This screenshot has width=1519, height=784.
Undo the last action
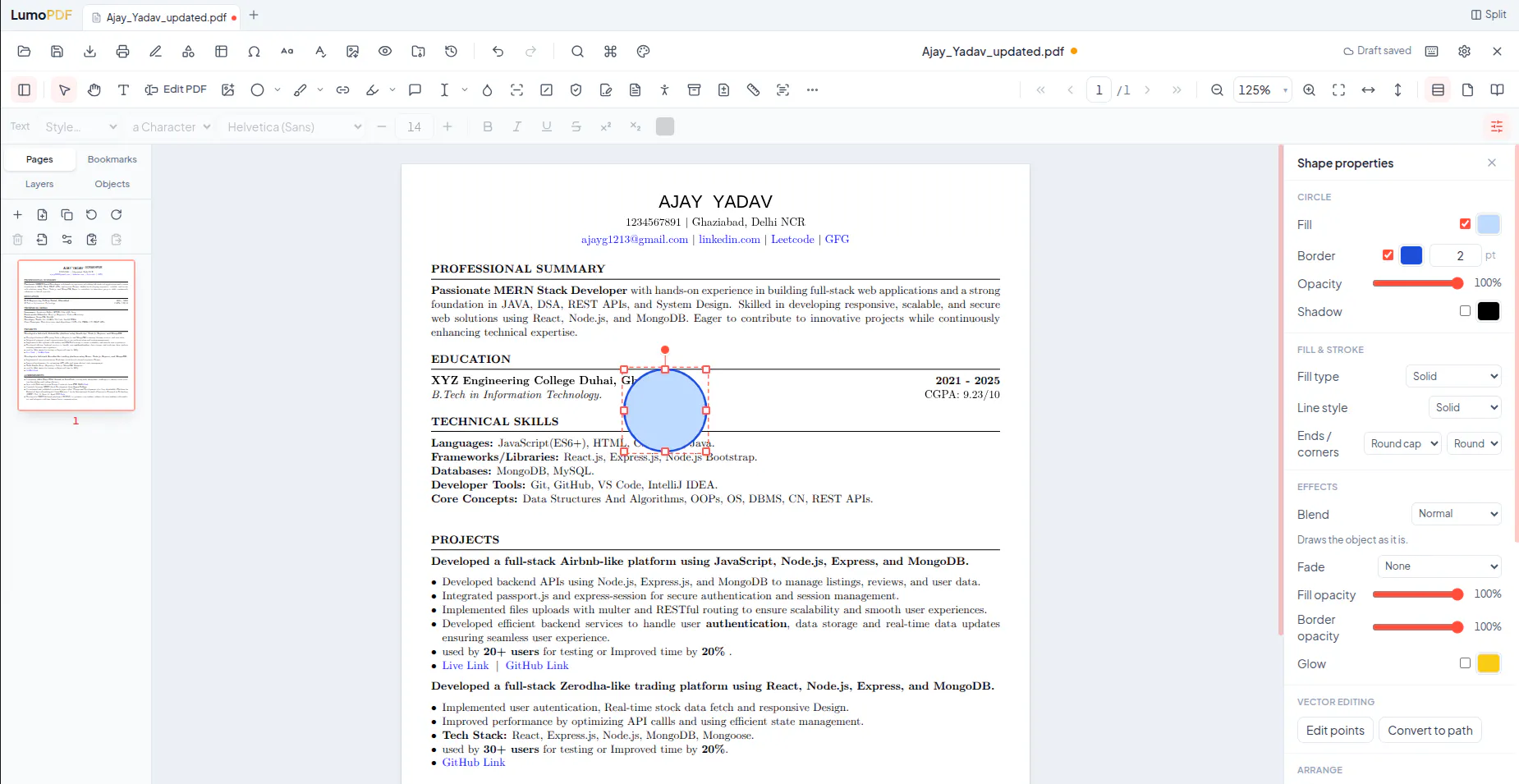(498, 52)
